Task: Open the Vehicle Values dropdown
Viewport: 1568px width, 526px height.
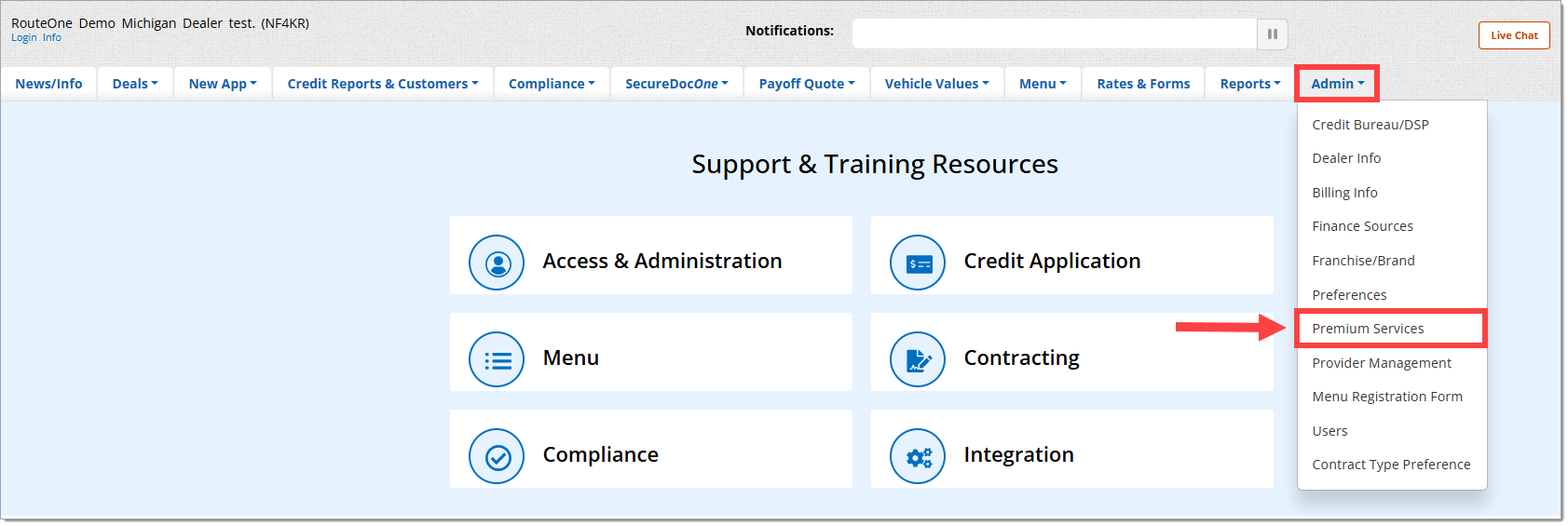Action: [x=936, y=84]
